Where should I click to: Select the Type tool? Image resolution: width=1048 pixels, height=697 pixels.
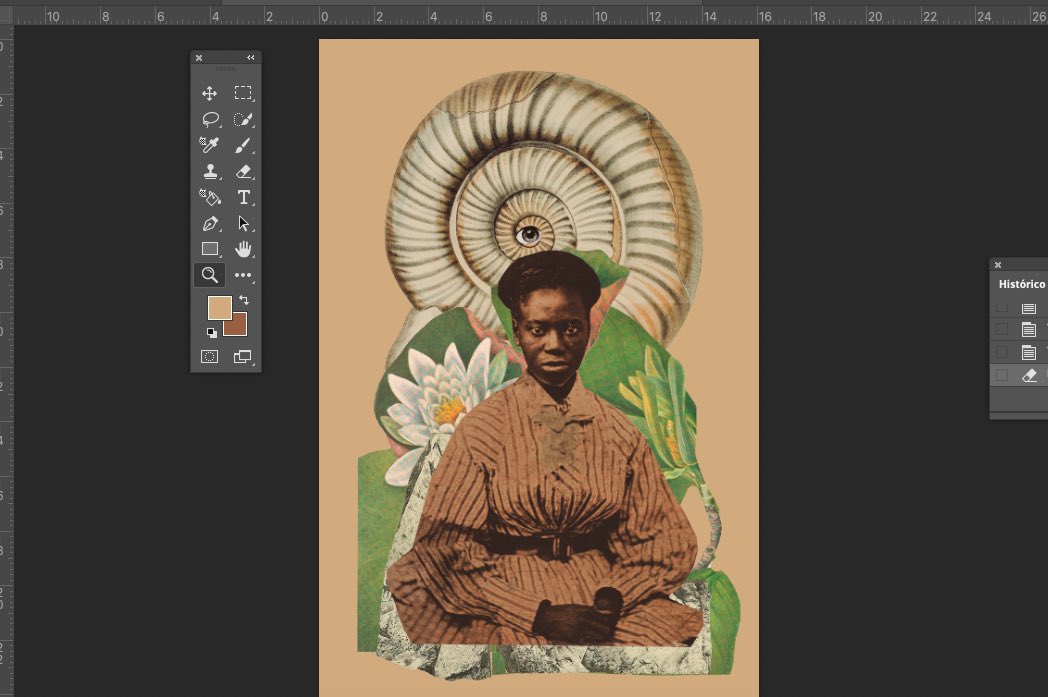tap(243, 197)
